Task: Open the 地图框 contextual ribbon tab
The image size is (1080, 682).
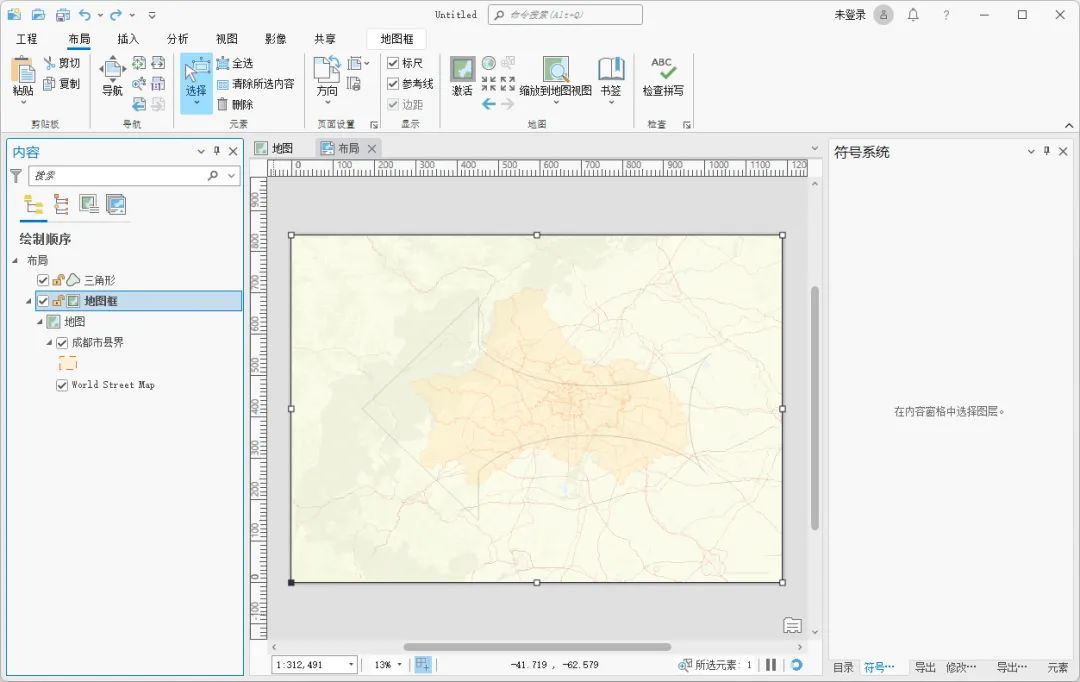Action: (x=397, y=39)
